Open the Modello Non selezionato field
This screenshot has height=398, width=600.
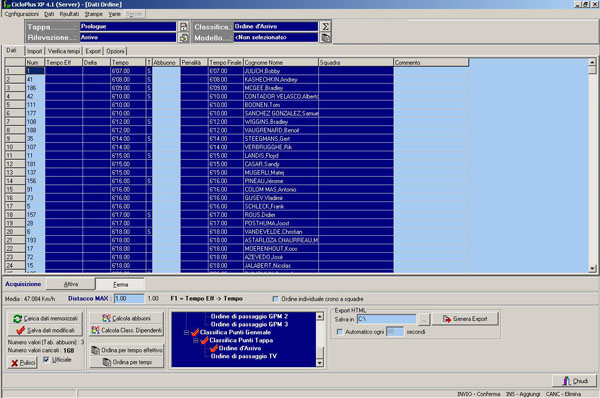tap(276, 38)
